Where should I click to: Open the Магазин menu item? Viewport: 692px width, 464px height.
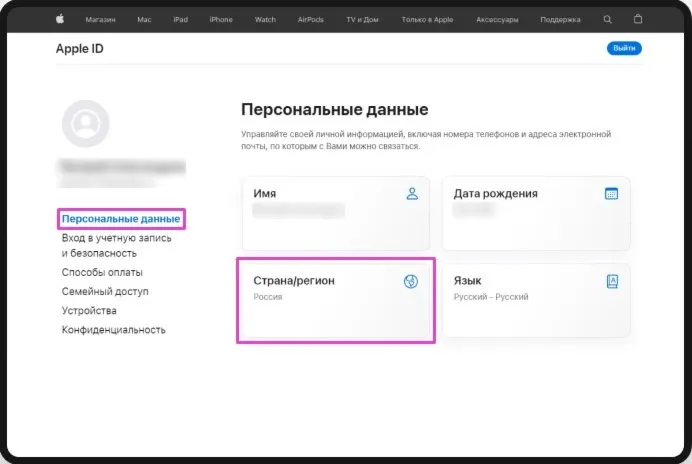(x=100, y=20)
